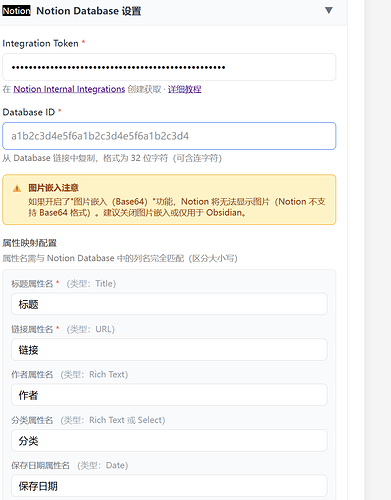
Task: Click into the Database ID field
Action: [169, 136]
